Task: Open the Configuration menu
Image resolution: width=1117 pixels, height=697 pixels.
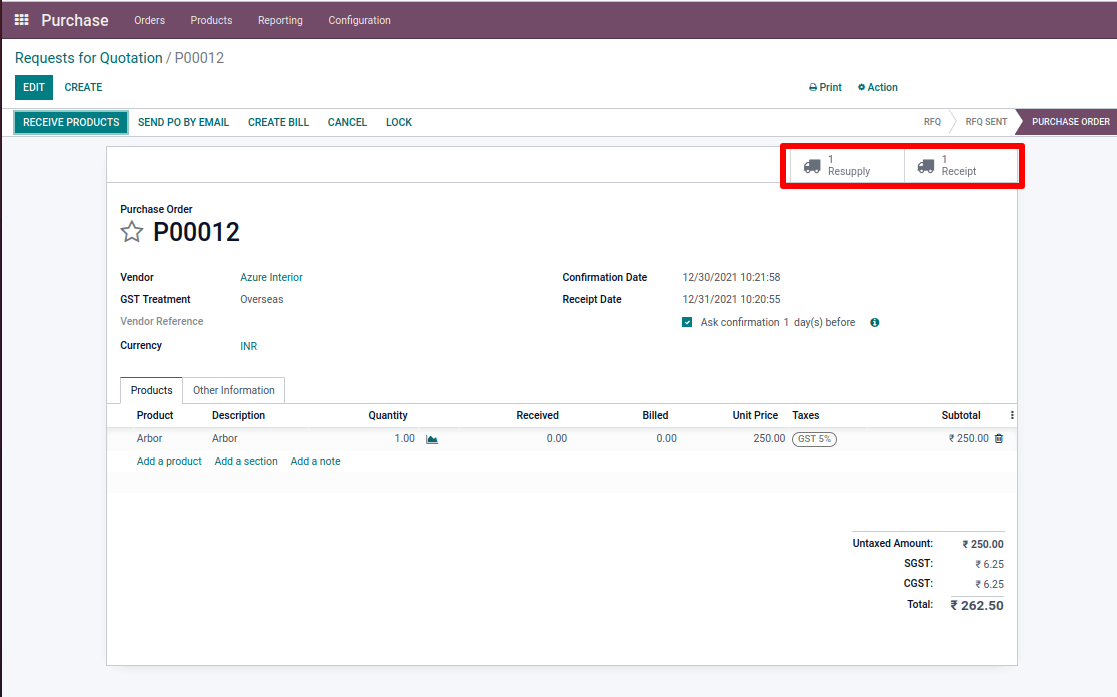Action: (359, 20)
